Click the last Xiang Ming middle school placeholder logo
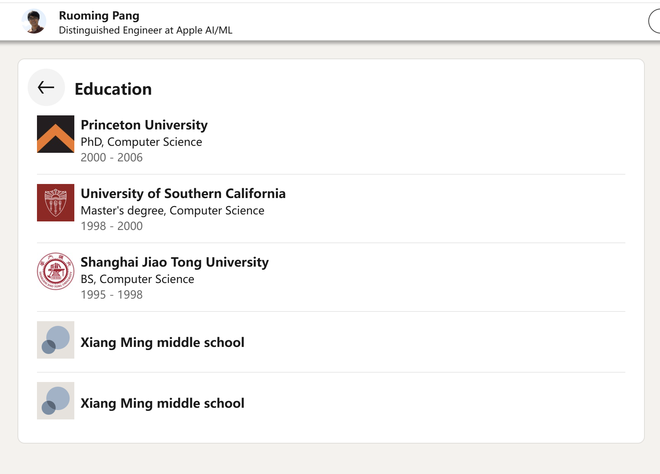Image resolution: width=660 pixels, height=474 pixels. (x=56, y=400)
